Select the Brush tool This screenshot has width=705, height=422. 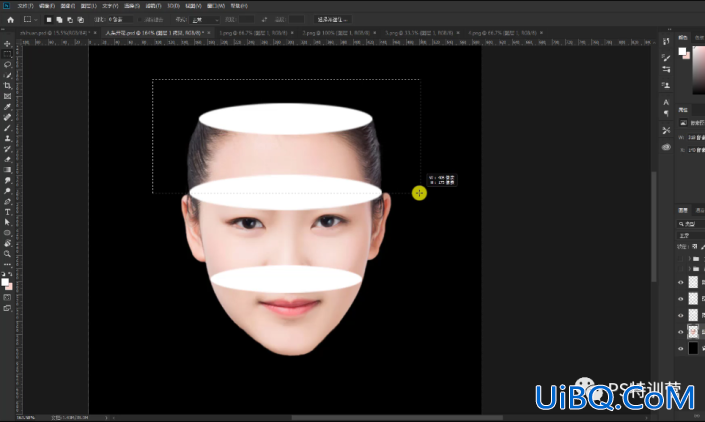(x=7, y=128)
